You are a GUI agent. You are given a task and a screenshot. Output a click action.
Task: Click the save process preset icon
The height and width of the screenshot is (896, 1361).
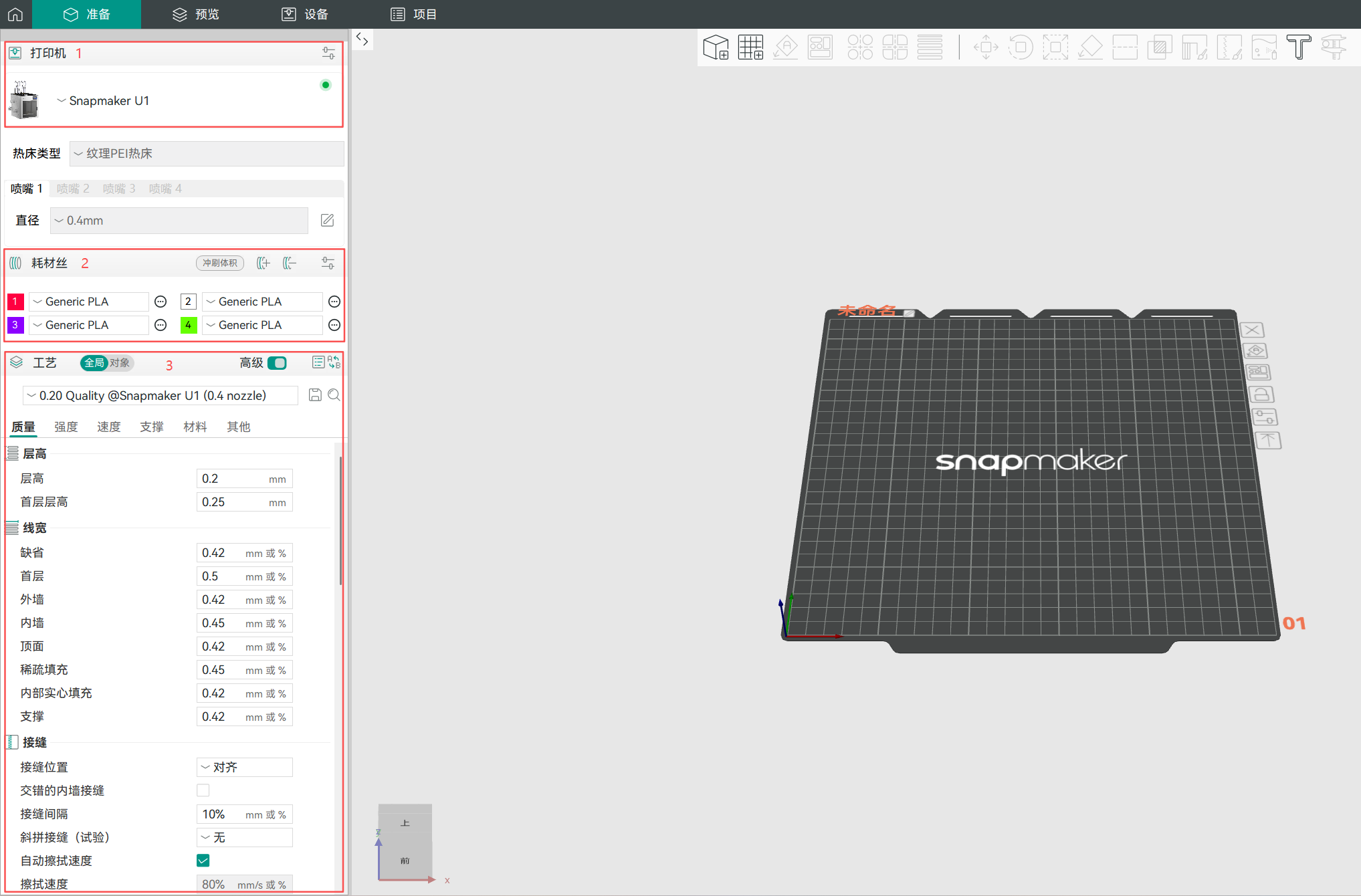315,395
